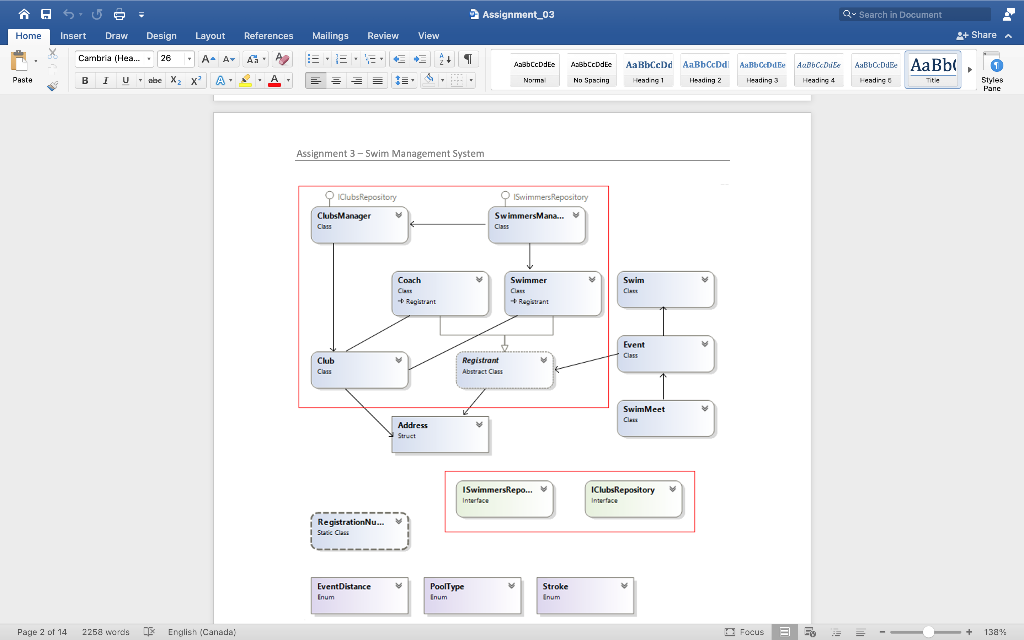Apply the No Spacing style
1024x640 pixels.
tap(591, 70)
